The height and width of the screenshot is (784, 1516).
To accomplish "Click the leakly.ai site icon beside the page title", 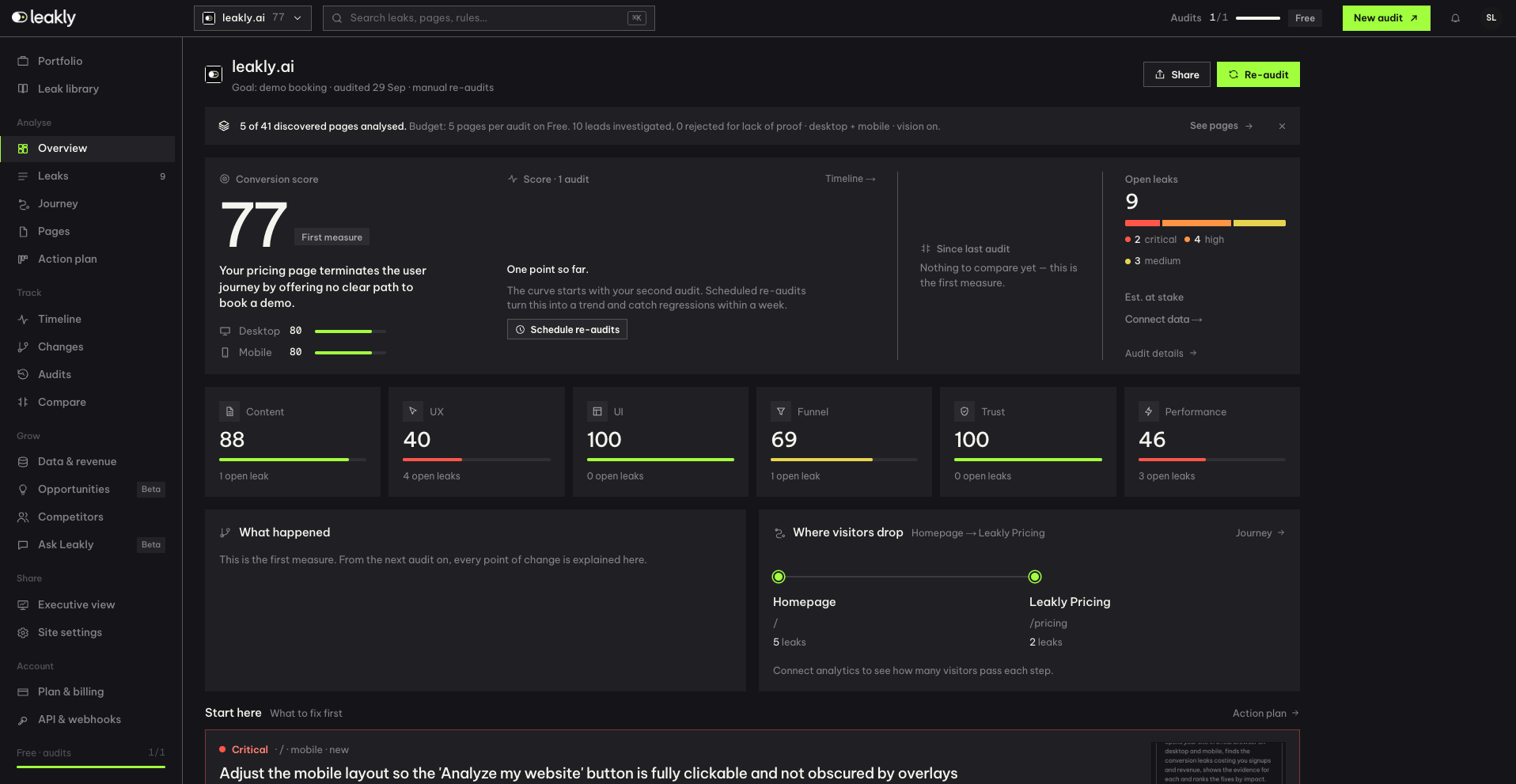I will (214, 74).
